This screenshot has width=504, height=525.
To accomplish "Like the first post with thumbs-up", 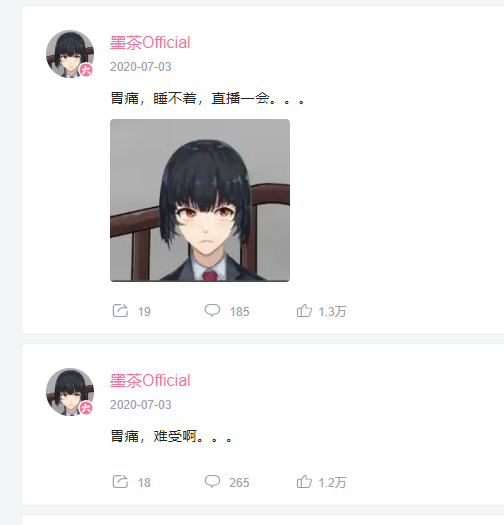I will coord(304,311).
